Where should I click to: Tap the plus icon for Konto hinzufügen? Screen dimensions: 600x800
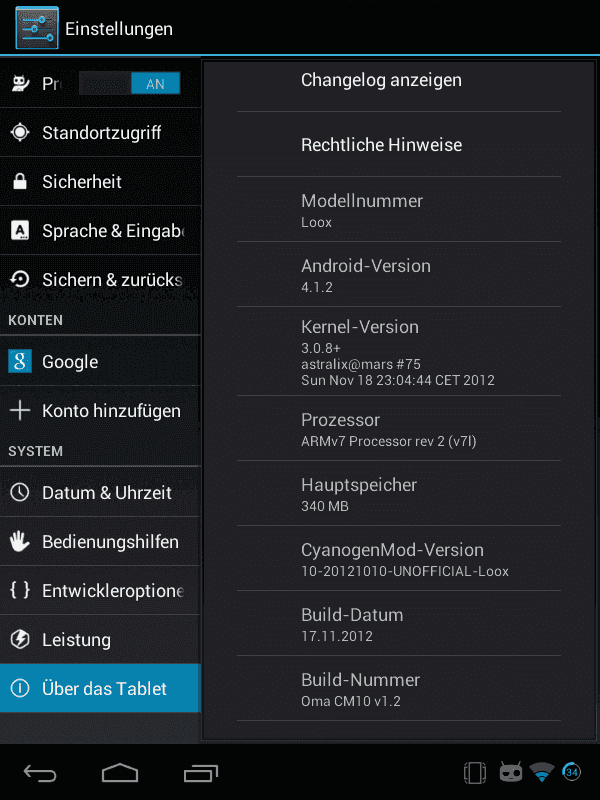pyautogui.click(x=20, y=410)
